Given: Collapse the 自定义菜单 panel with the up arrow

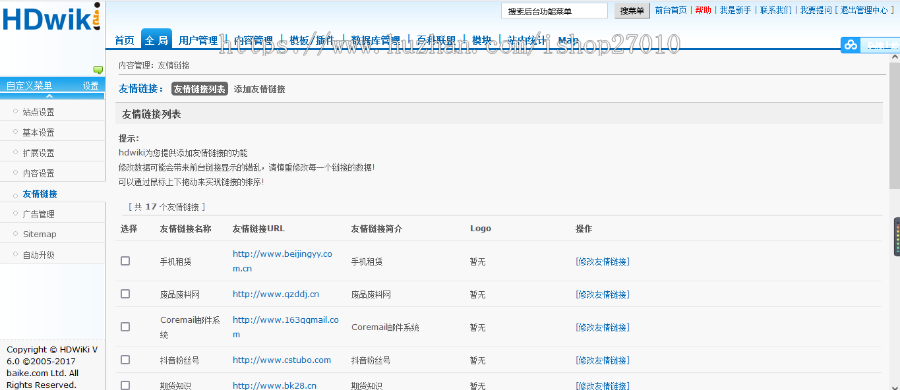Looking at the screenshot, I should click(x=49, y=96).
